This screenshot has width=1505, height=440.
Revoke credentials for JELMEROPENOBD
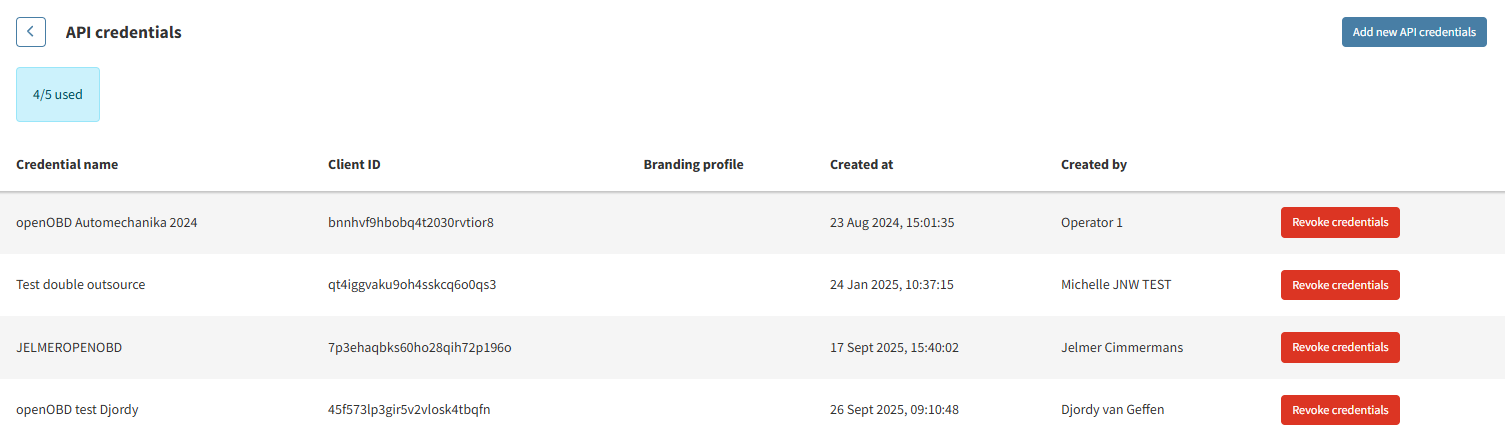(x=1339, y=347)
